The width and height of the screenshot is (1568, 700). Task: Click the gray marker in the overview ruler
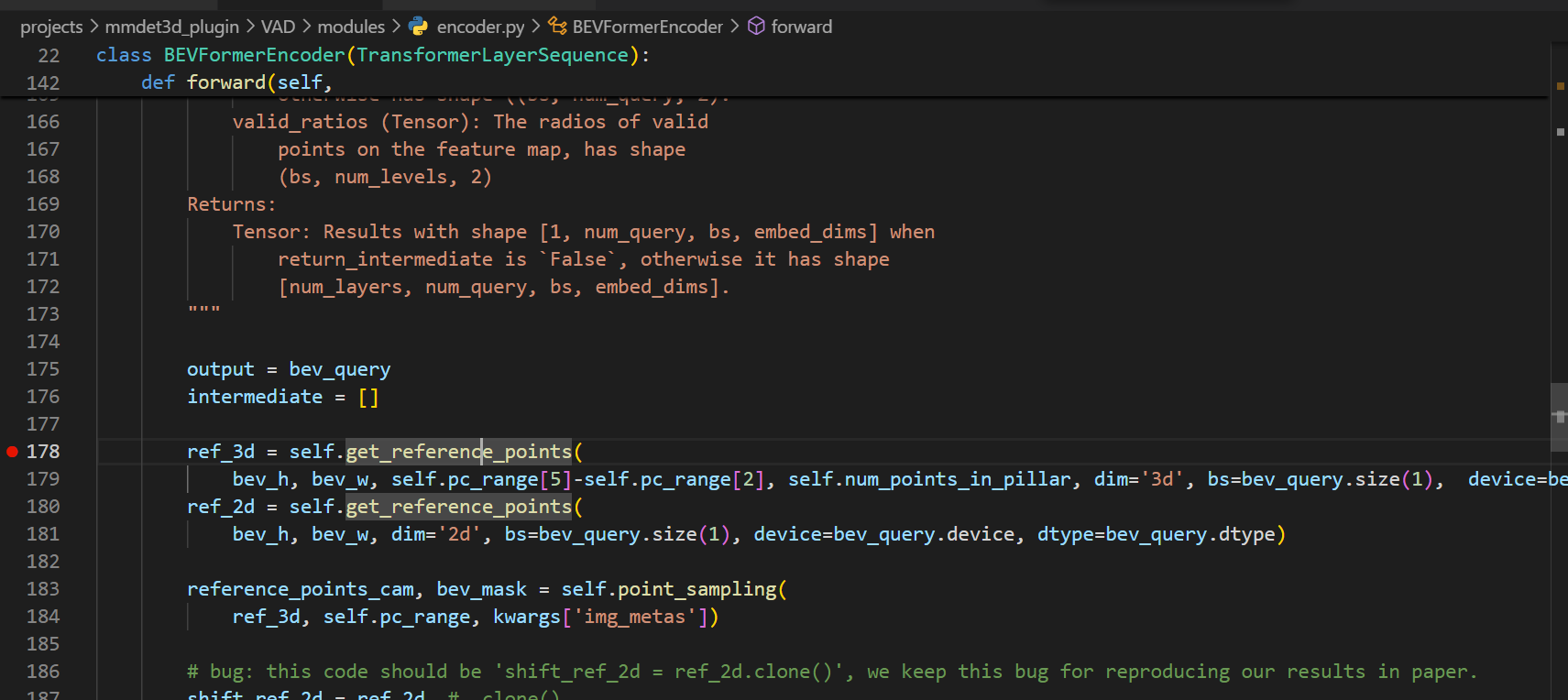[x=1560, y=132]
